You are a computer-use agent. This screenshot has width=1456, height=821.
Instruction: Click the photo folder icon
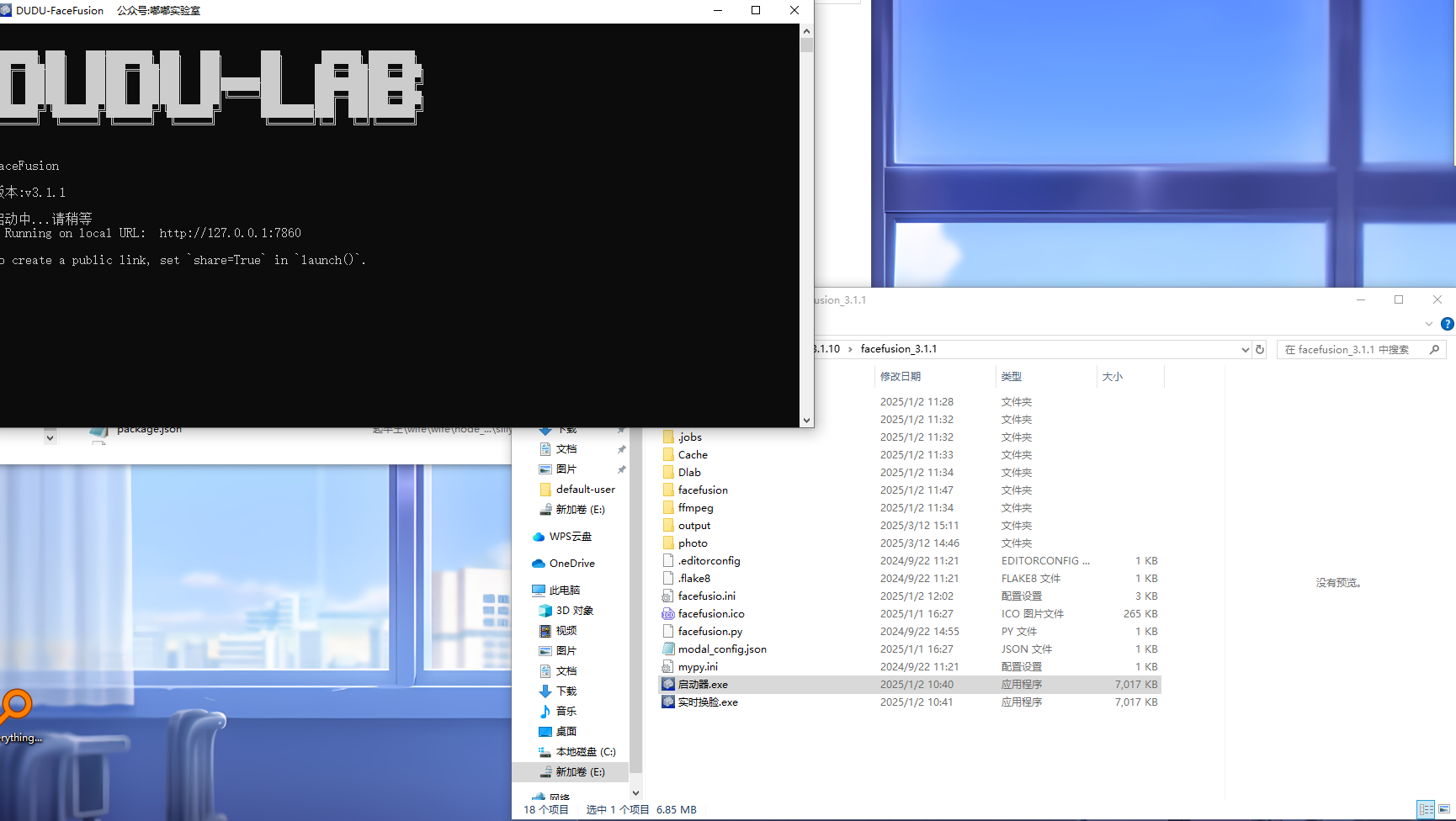(x=668, y=543)
